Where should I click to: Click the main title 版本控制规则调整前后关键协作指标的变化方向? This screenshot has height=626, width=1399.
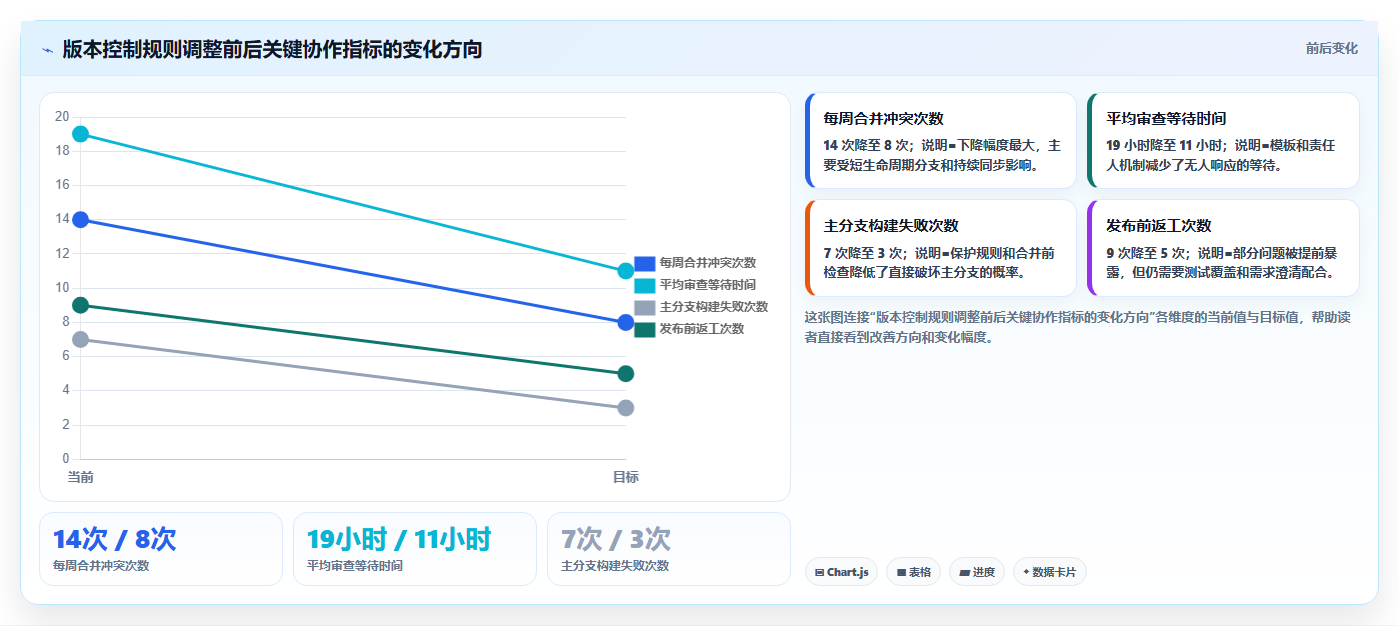(272, 49)
